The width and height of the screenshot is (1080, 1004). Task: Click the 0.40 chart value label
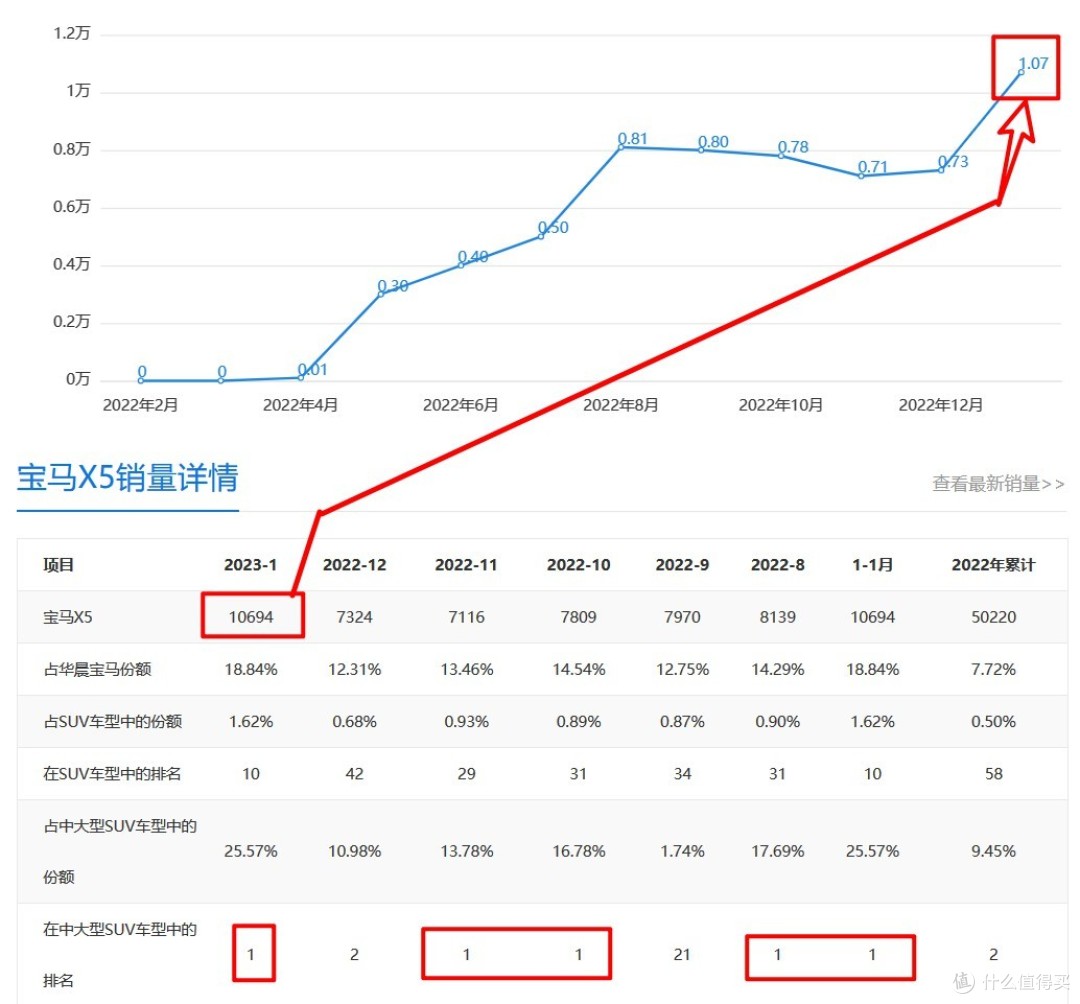473,257
